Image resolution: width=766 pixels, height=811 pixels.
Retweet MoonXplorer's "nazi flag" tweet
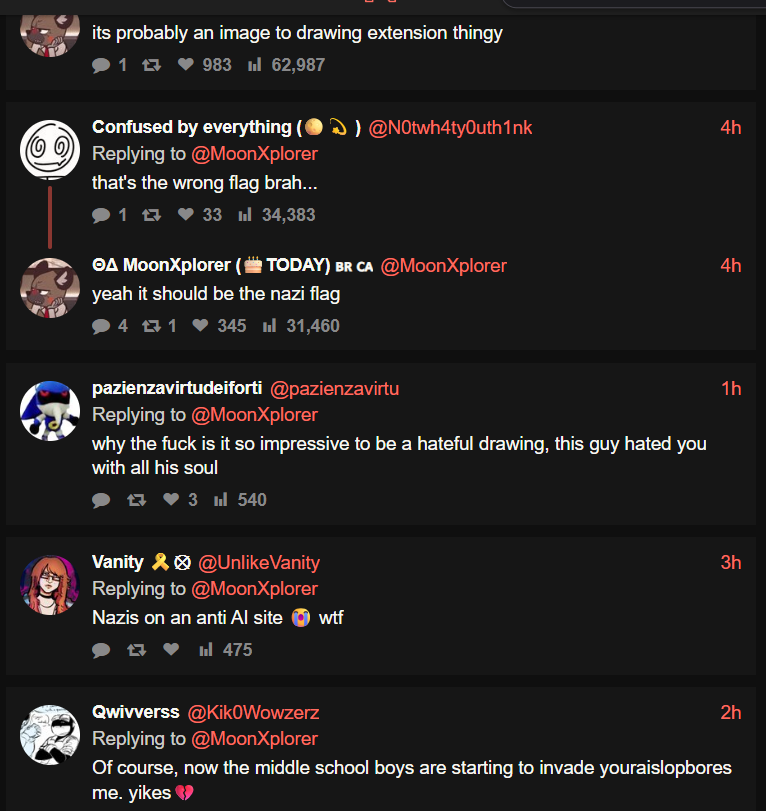click(x=152, y=326)
